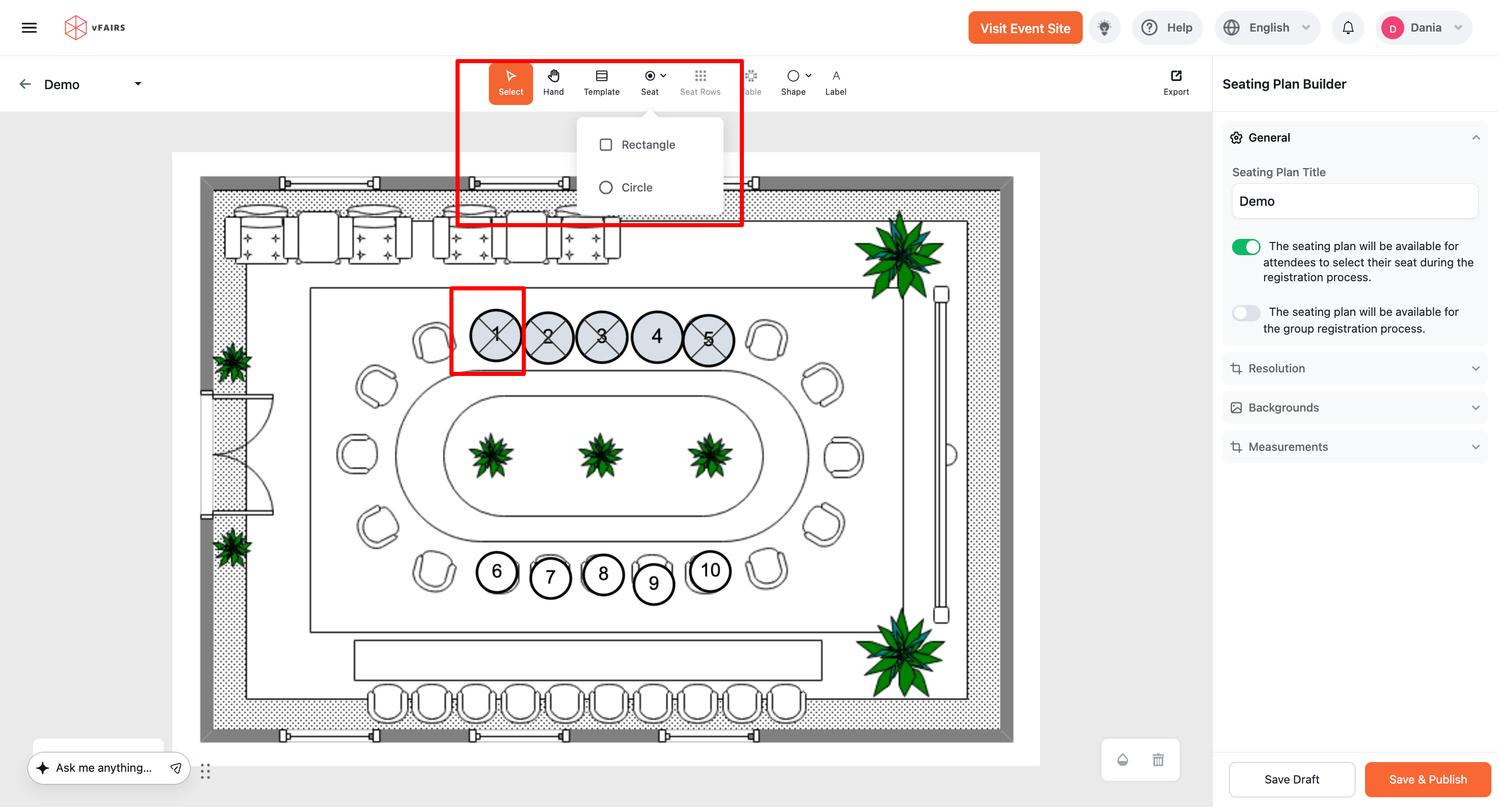Click Visit Event Site button
This screenshot has width=1498, height=812.
(x=1025, y=28)
